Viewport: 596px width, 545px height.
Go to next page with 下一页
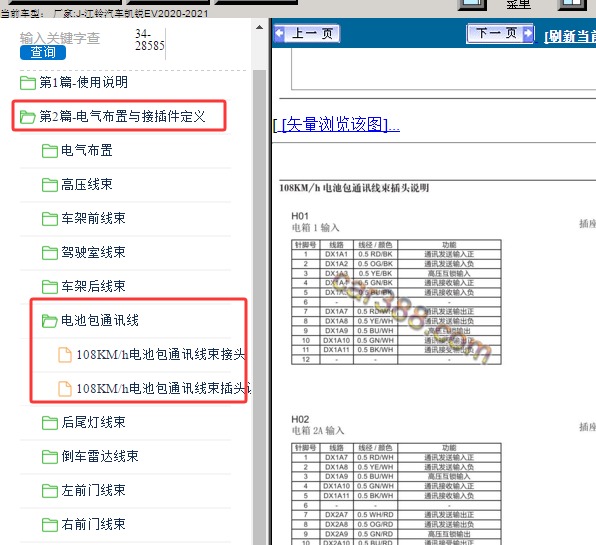[500, 33]
